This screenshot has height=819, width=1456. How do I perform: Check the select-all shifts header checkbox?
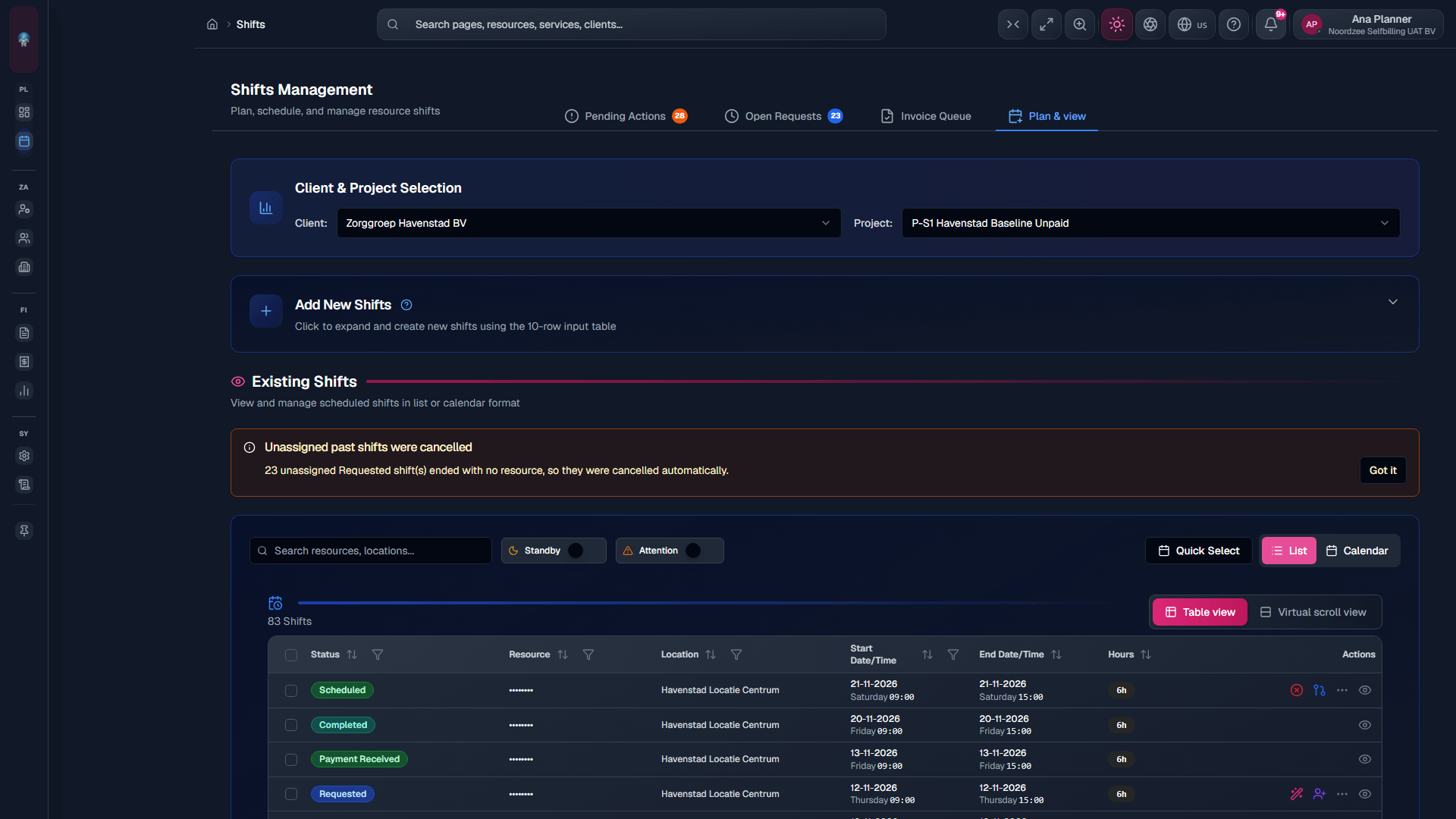click(291, 655)
